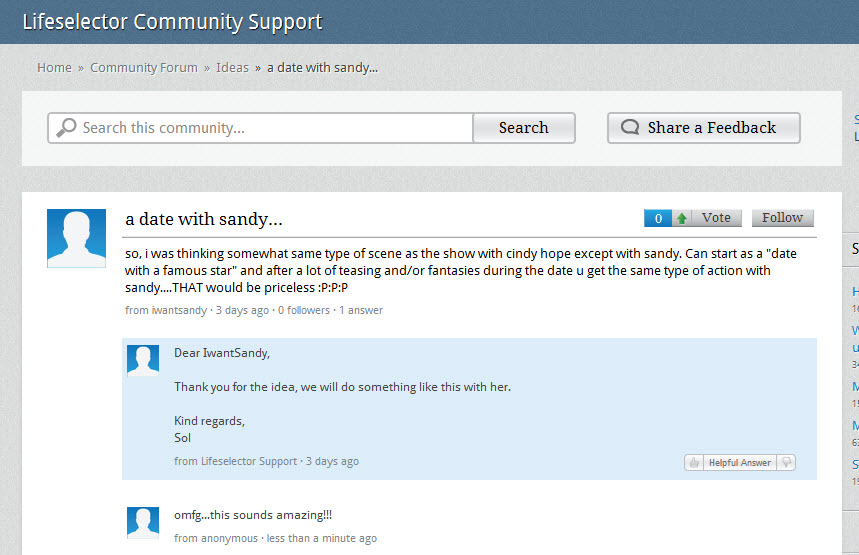The width and height of the screenshot is (859, 555).
Task: Click 'a date with sandy...' current breadcrumb text
Action: coord(323,68)
